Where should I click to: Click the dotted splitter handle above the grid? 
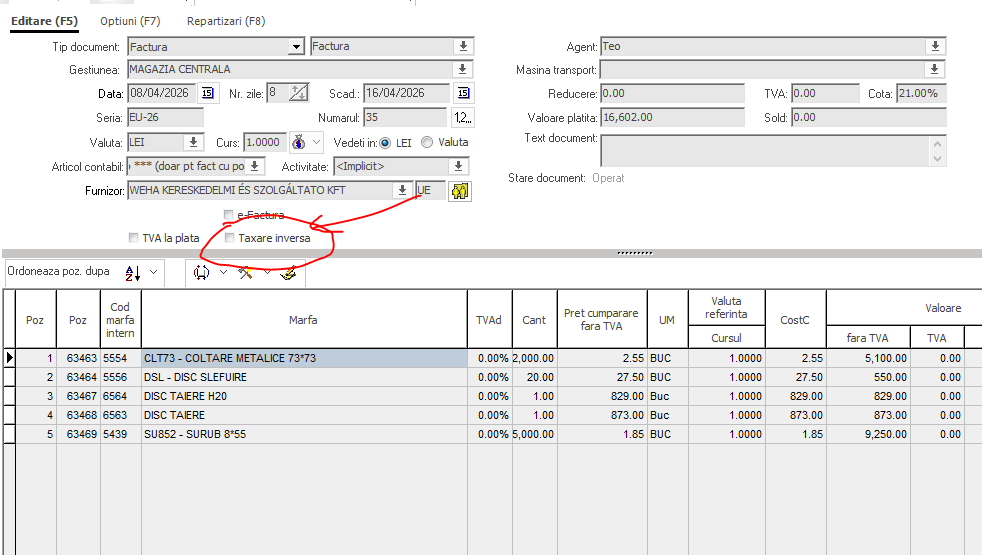click(x=634, y=253)
